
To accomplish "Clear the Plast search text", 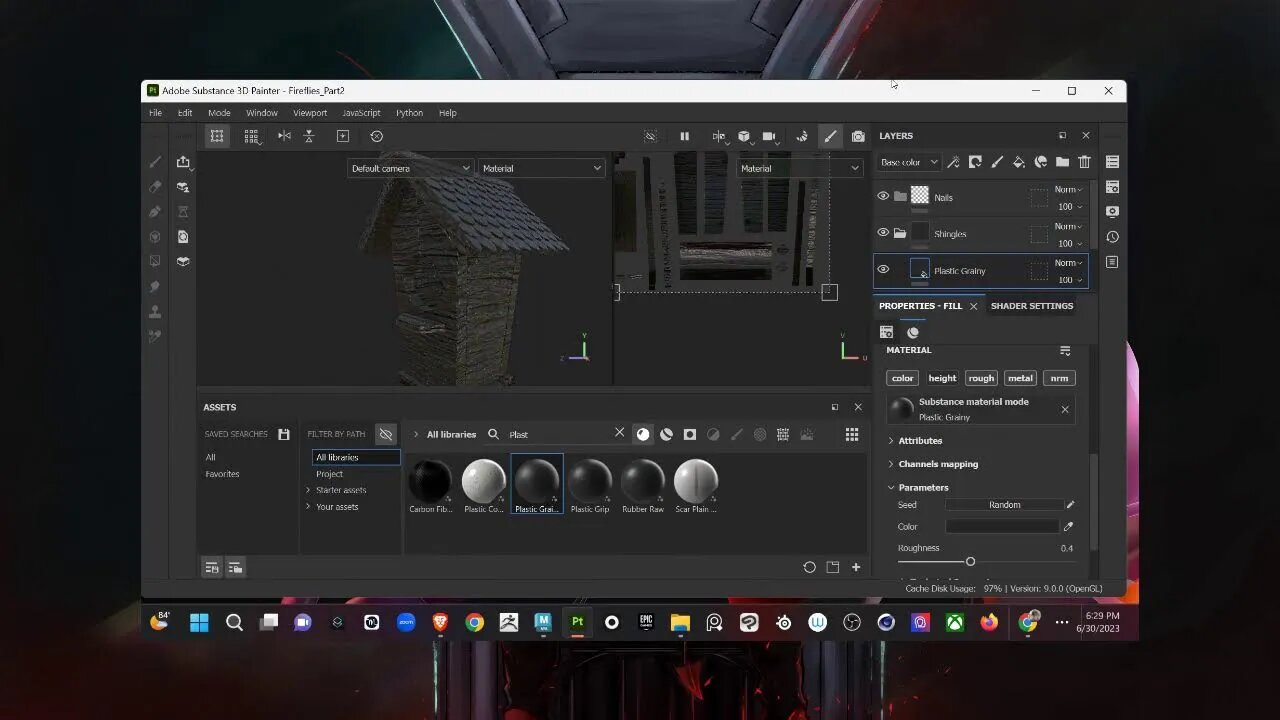I will click(x=619, y=433).
